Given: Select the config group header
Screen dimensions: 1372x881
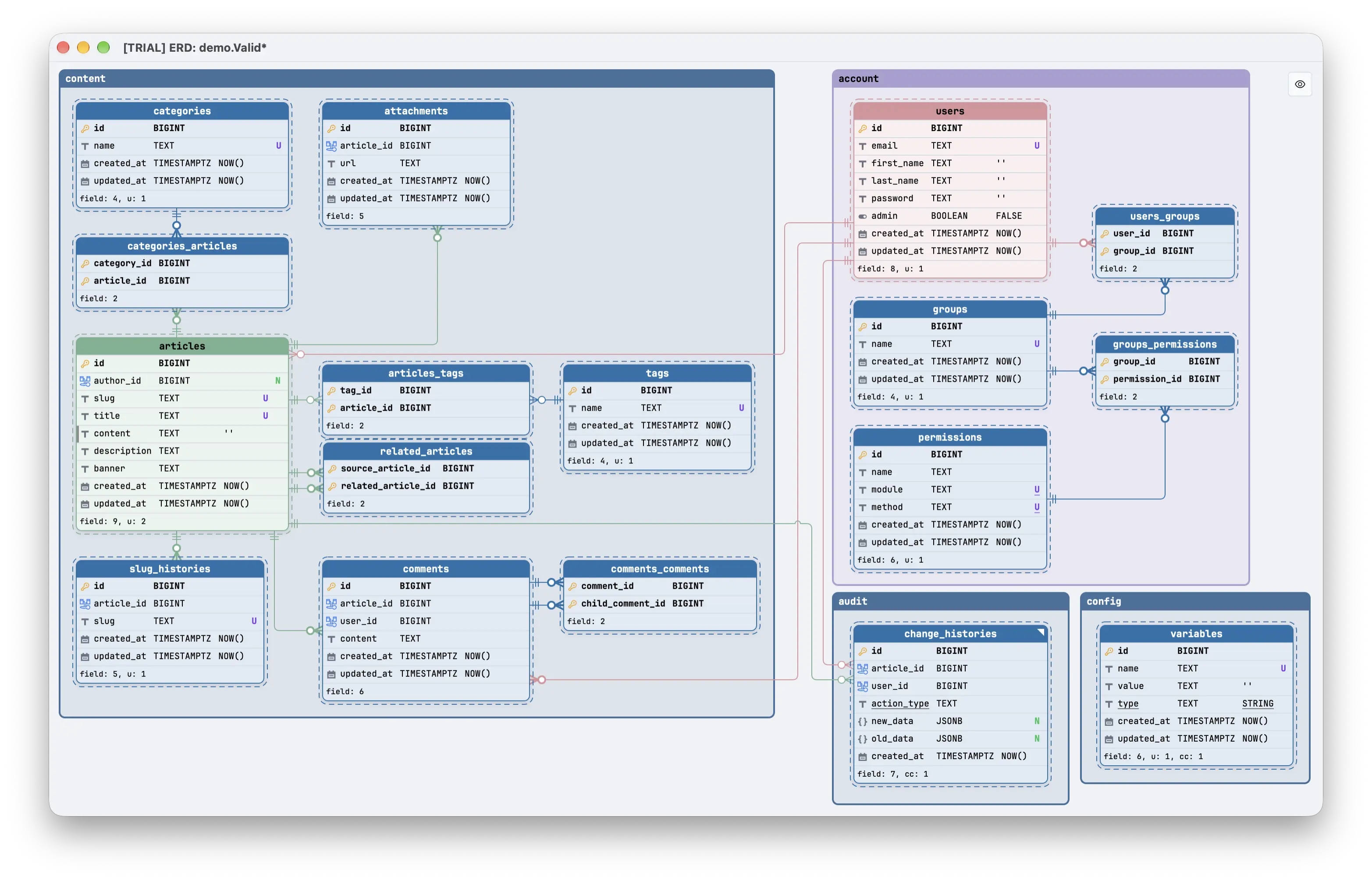Looking at the screenshot, I should 1194,601.
